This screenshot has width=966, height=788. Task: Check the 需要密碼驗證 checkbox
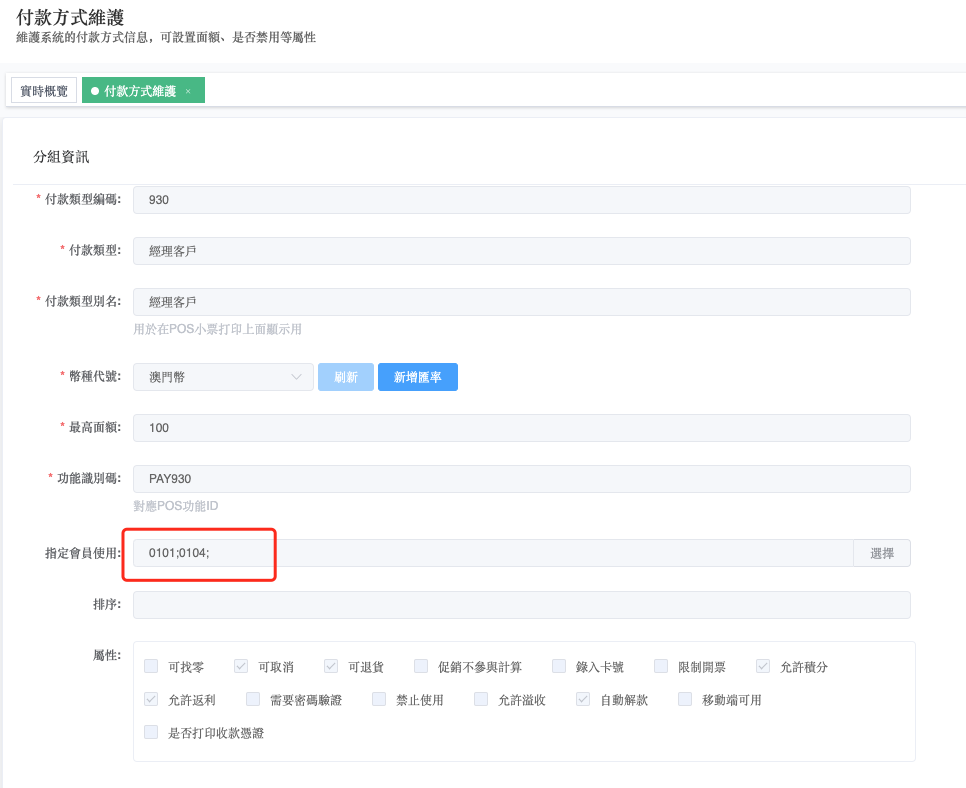[x=253, y=699]
